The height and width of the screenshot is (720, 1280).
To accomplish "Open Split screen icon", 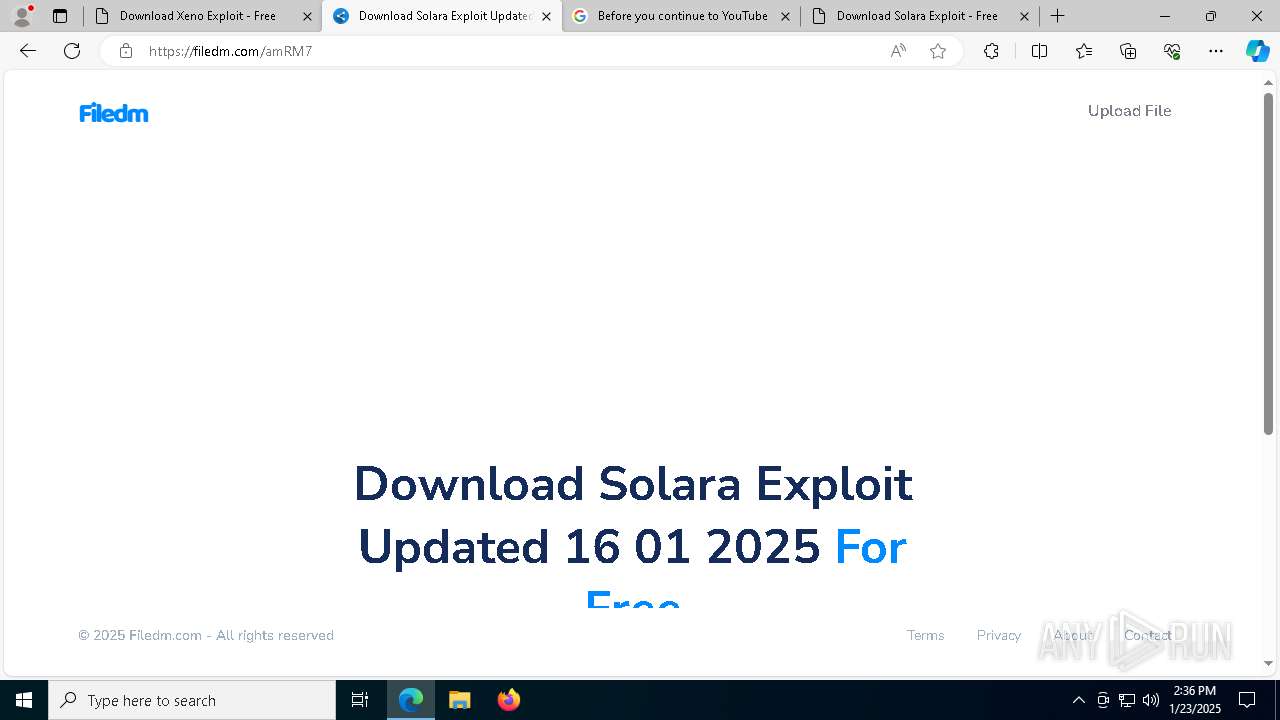I will coord(1039,51).
